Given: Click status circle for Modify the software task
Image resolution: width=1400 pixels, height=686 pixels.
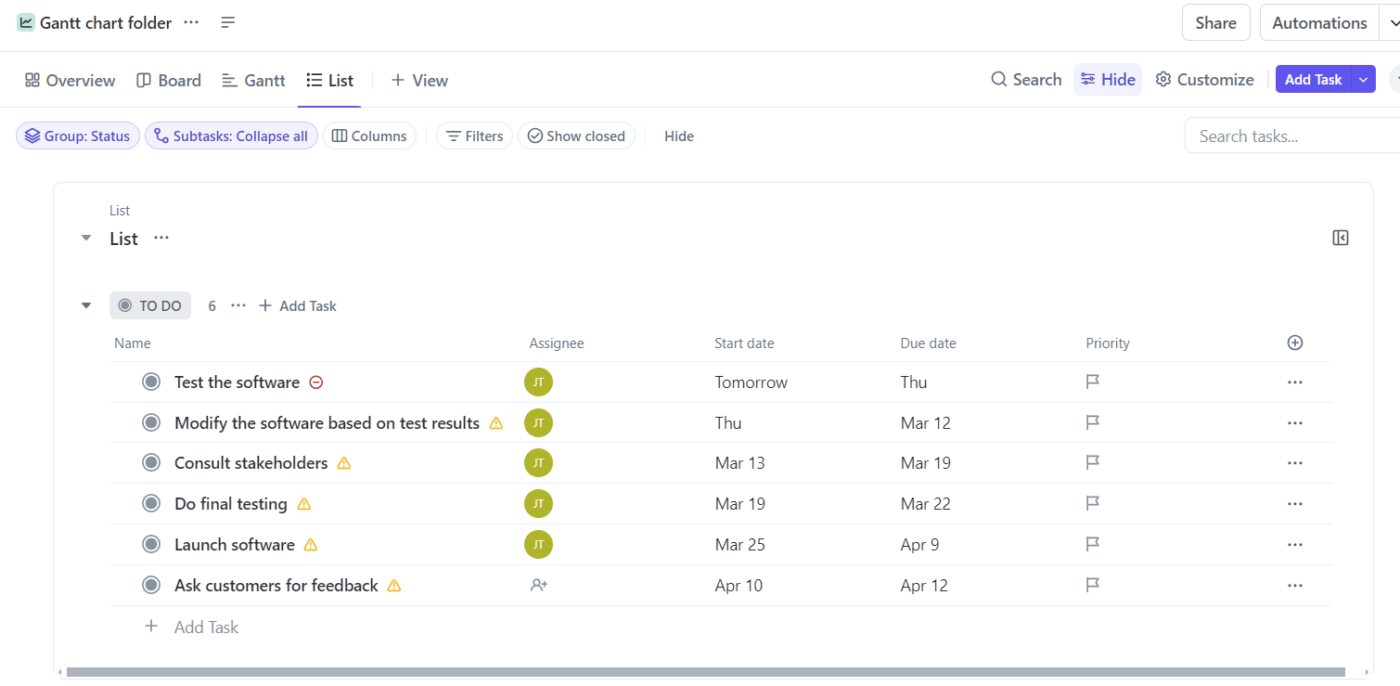Looking at the screenshot, I should 151,423.
